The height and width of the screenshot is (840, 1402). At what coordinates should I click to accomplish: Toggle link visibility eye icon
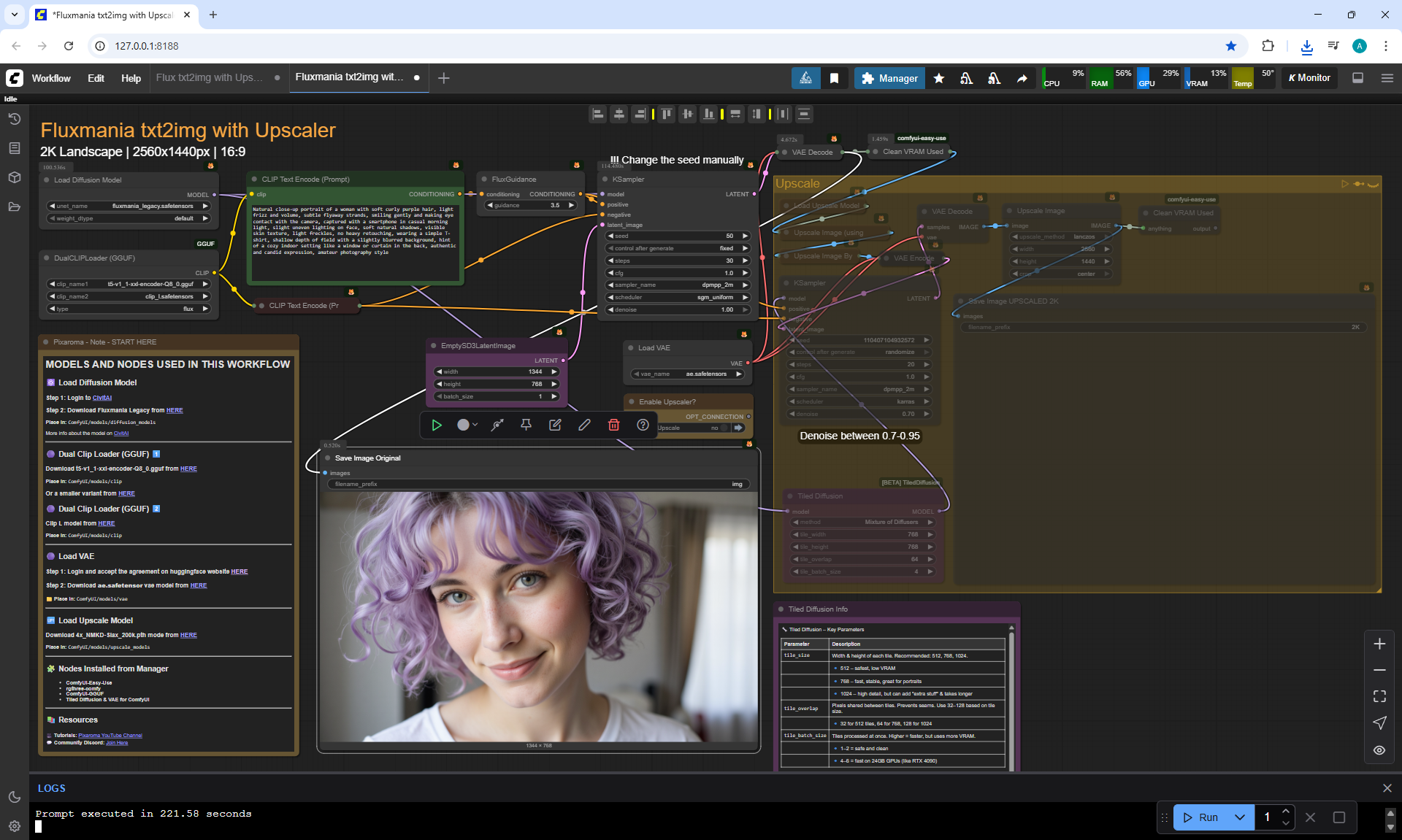pyautogui.click(x=1379, y=750)
